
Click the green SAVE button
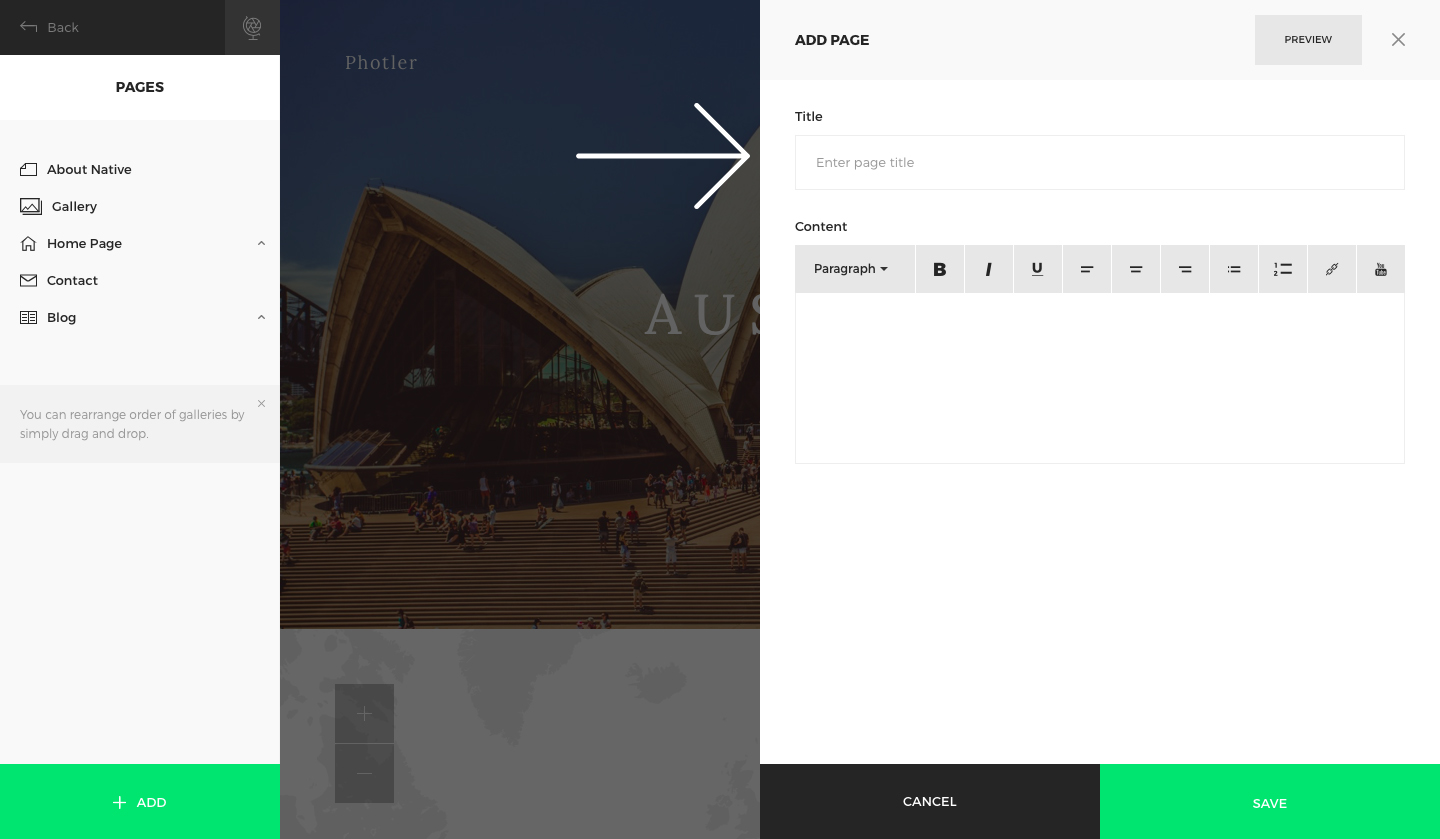[1270, 802]
